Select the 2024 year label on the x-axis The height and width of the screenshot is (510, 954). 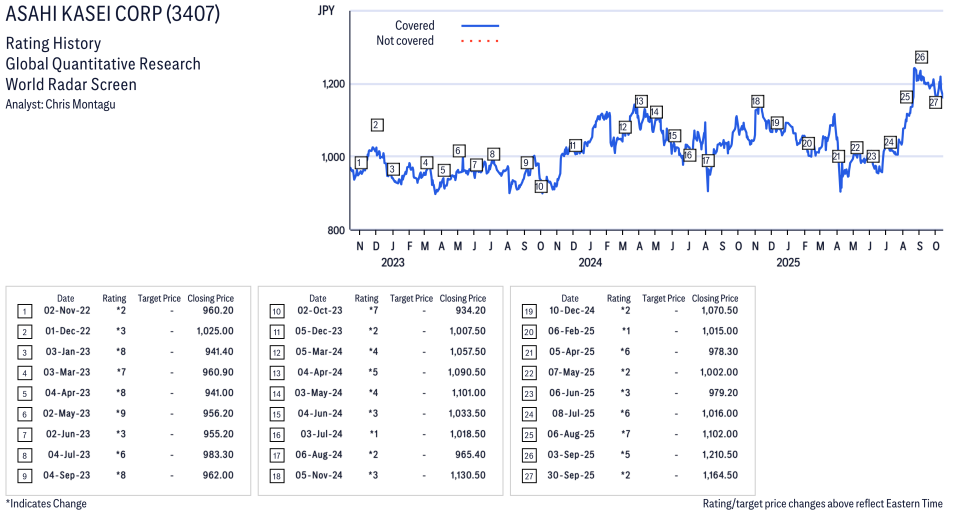590,263
